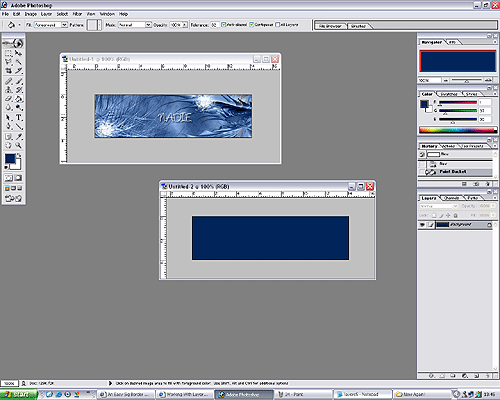
Task: Hide the Background layer with eye icon
Action: 422,225
